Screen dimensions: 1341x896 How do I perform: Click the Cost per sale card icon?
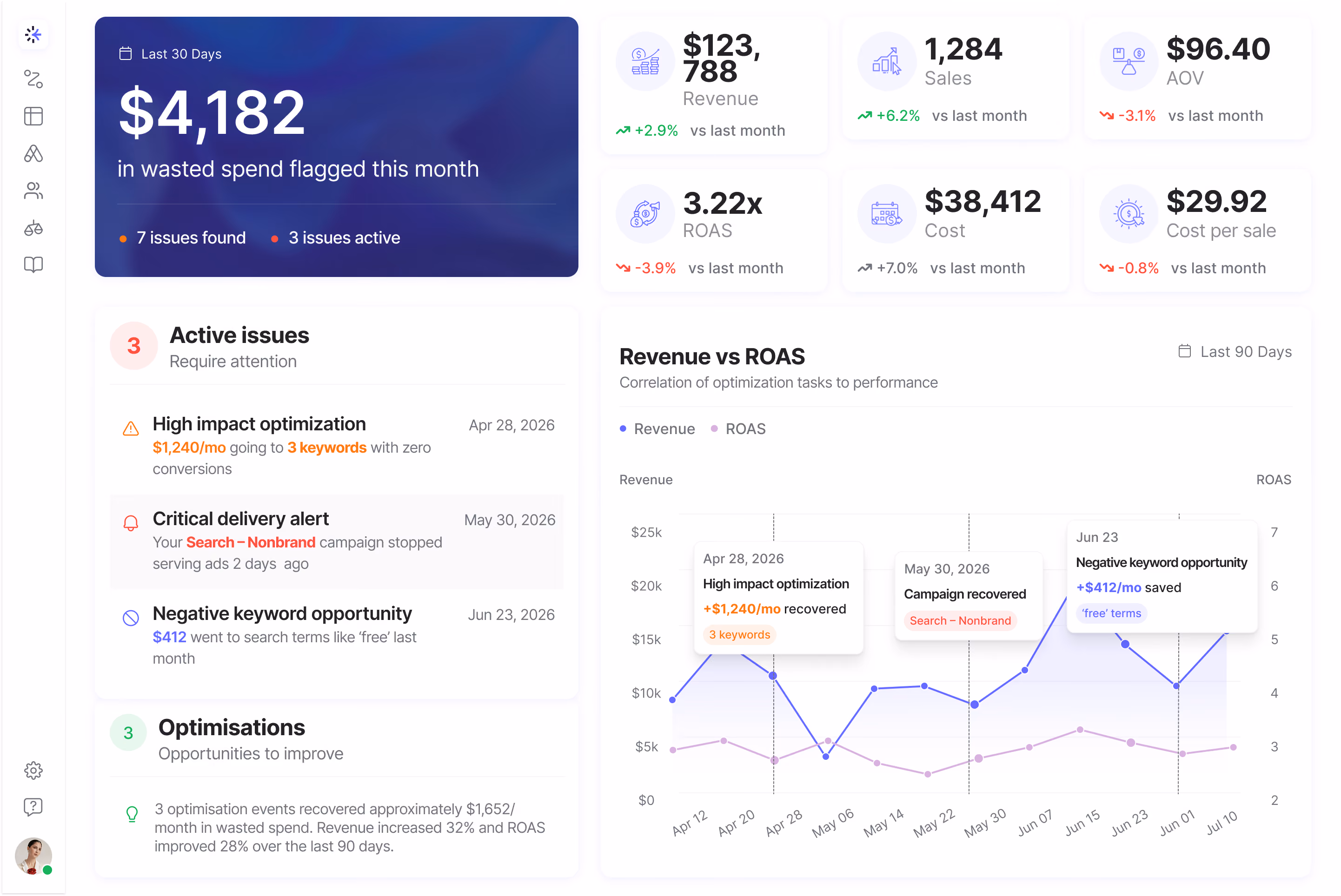coord(1129,214)
